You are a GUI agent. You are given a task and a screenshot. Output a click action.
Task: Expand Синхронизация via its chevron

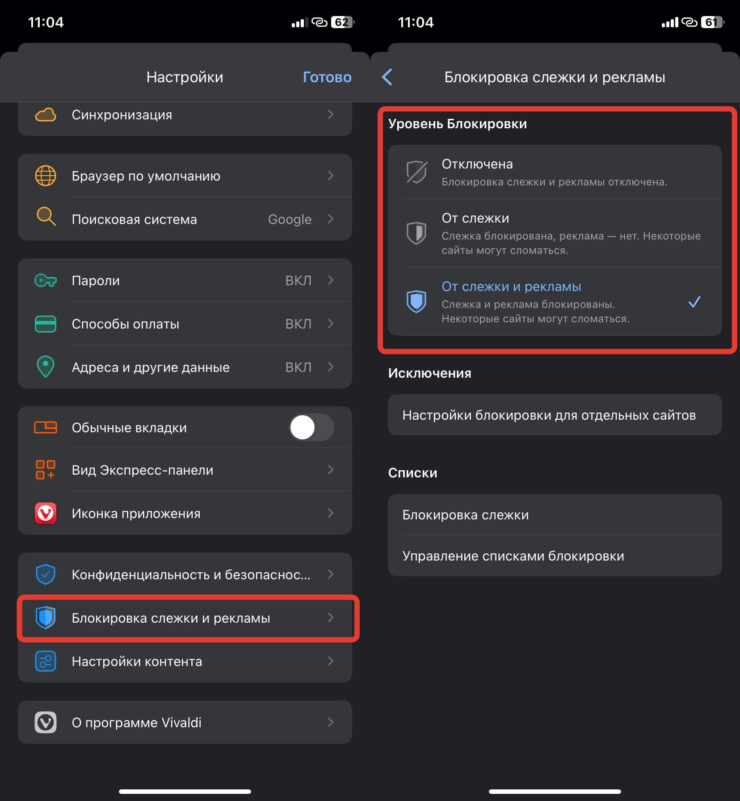click(x=330, y=114)
